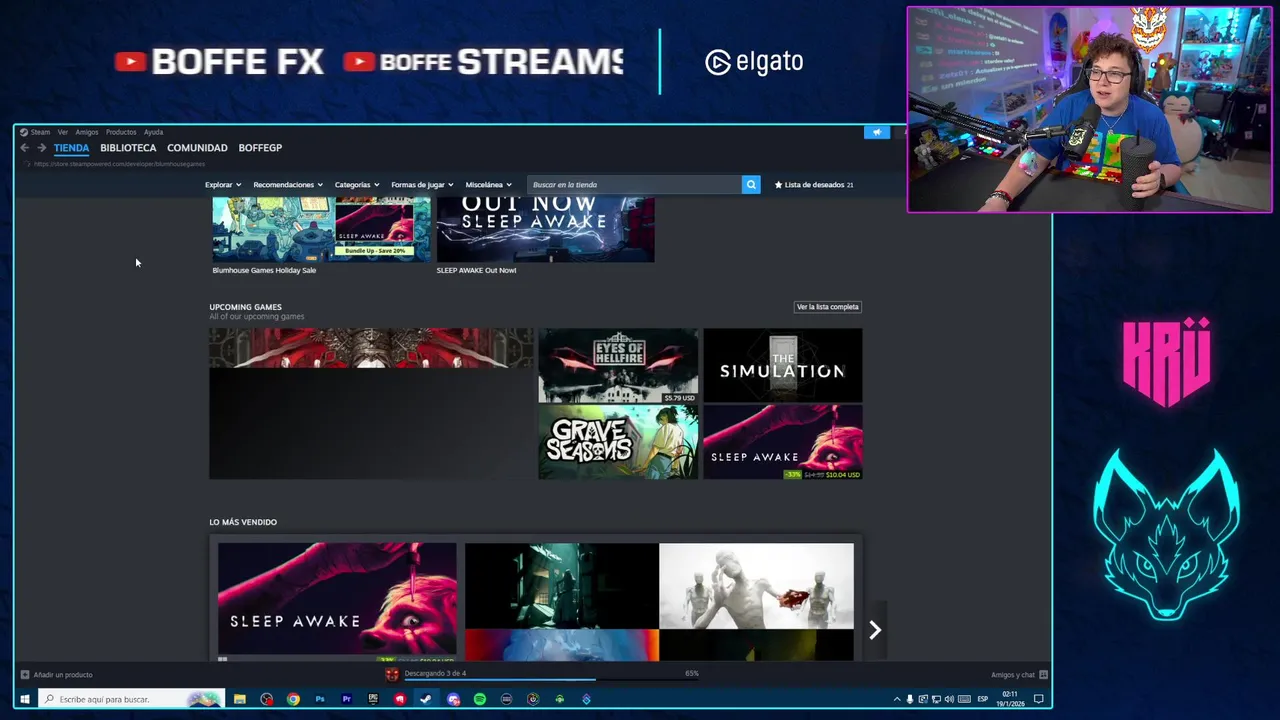Open Premiere Pro from the taskbar
Screen dimensions: 1280x720
click(x=347, y=699)
